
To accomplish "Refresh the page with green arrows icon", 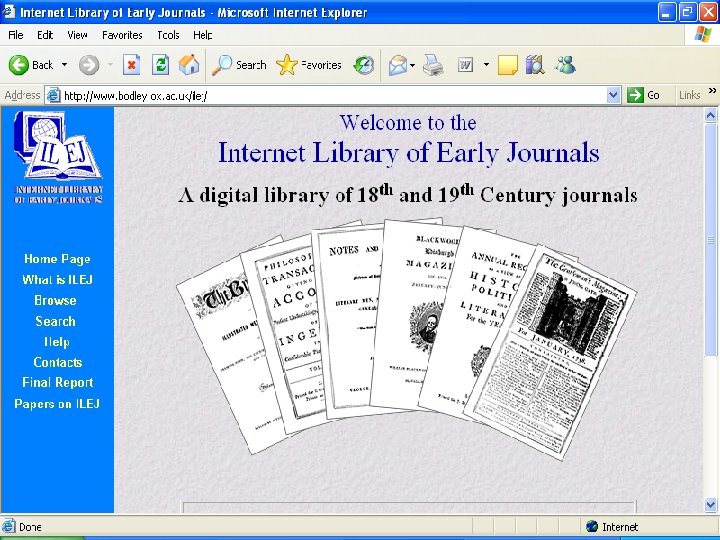I will point(160,65).
